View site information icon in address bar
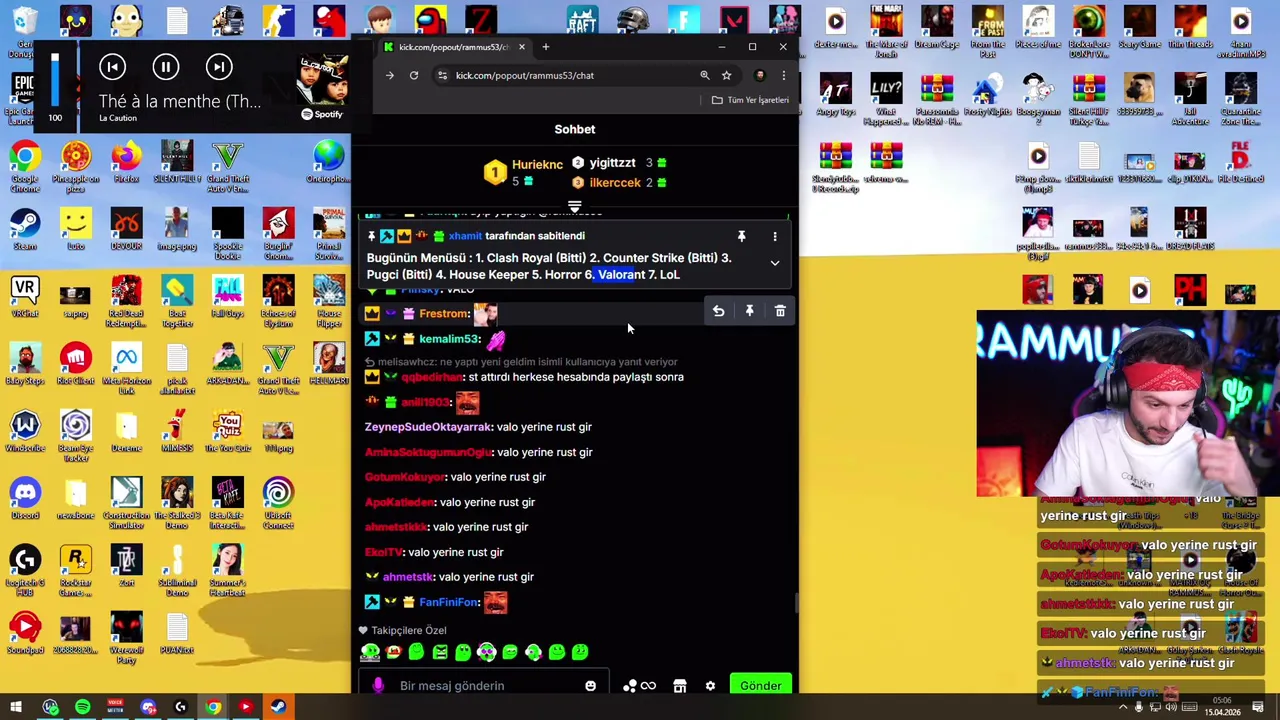Screen dimensions: 1280x720 (x=442, y=75)
